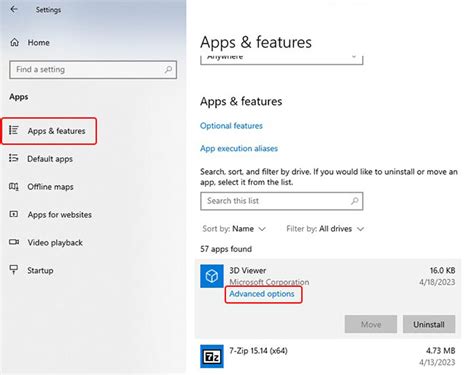Click the magnifier in Find a setting
This screenshot has height=375, width=474.
(168, 69)
